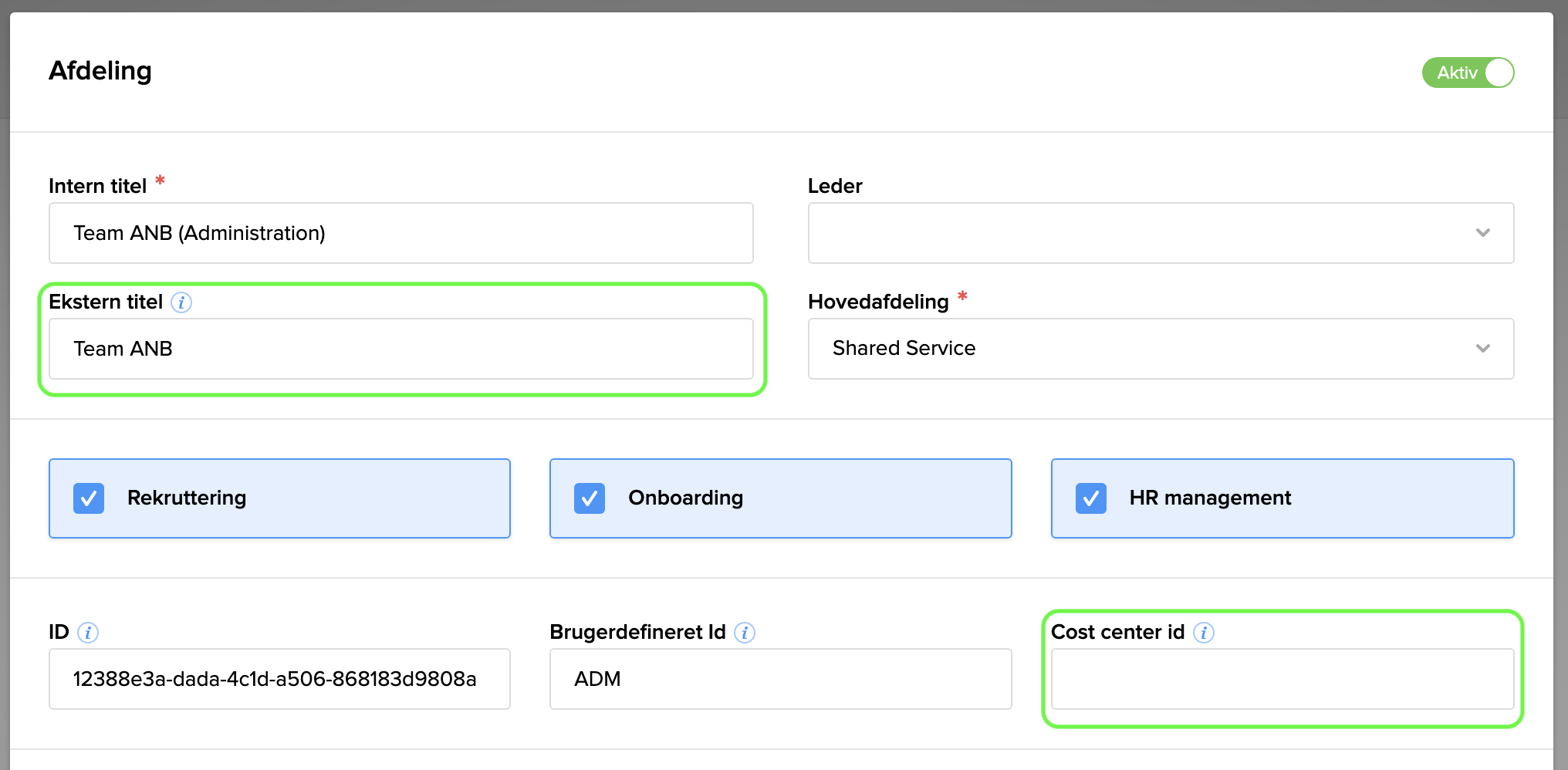Click the ID field with the GUID
This screenshot has height=770, width=1568.
tap(279, 679)
